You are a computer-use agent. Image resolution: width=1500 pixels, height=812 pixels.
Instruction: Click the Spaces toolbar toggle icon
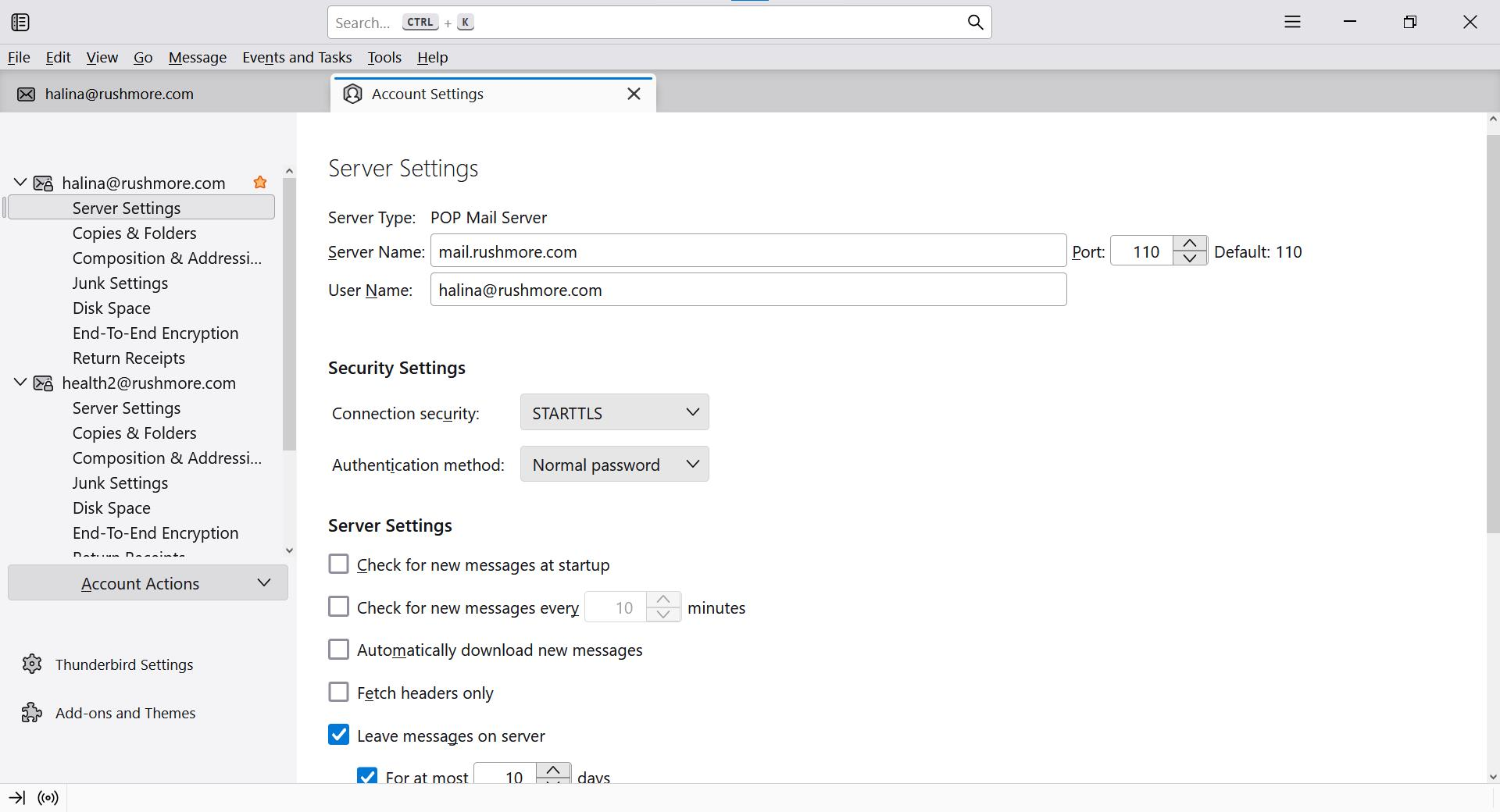(x=20, y=23)
